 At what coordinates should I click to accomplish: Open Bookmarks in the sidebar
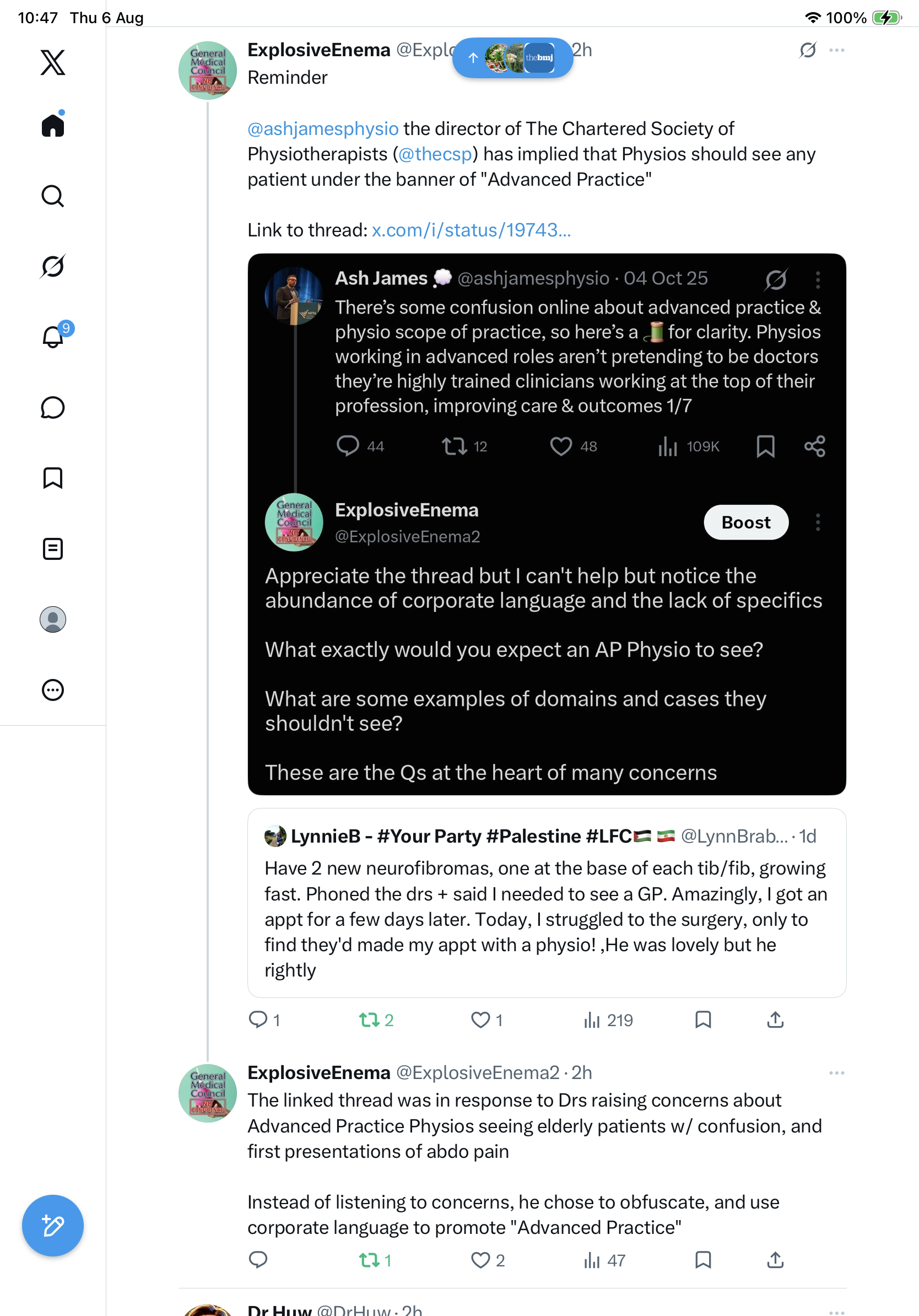[53, 477]
